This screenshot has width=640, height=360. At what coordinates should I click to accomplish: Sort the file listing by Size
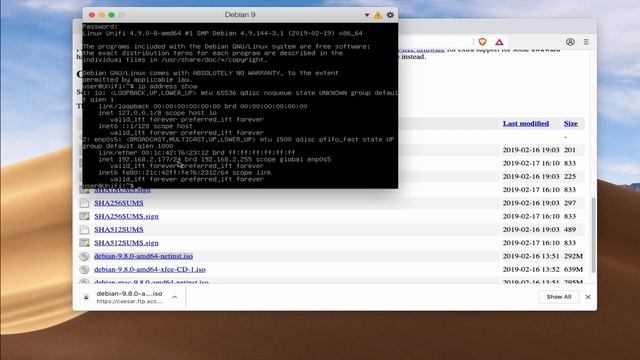point(571,123)
